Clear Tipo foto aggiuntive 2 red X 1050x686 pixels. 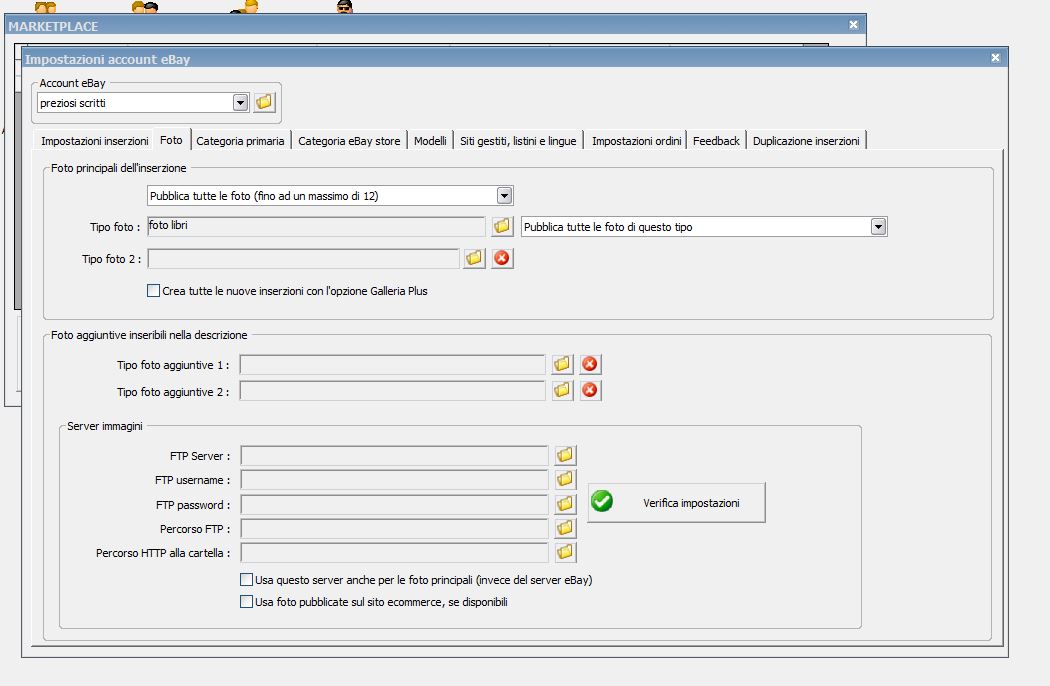pos(589,390)
